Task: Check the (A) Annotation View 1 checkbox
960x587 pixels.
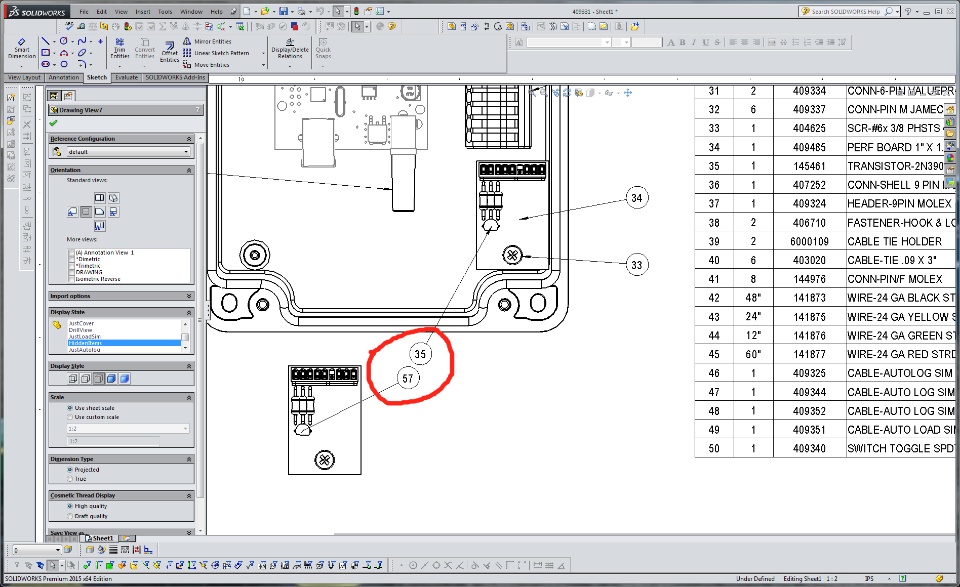Action: 72,252
